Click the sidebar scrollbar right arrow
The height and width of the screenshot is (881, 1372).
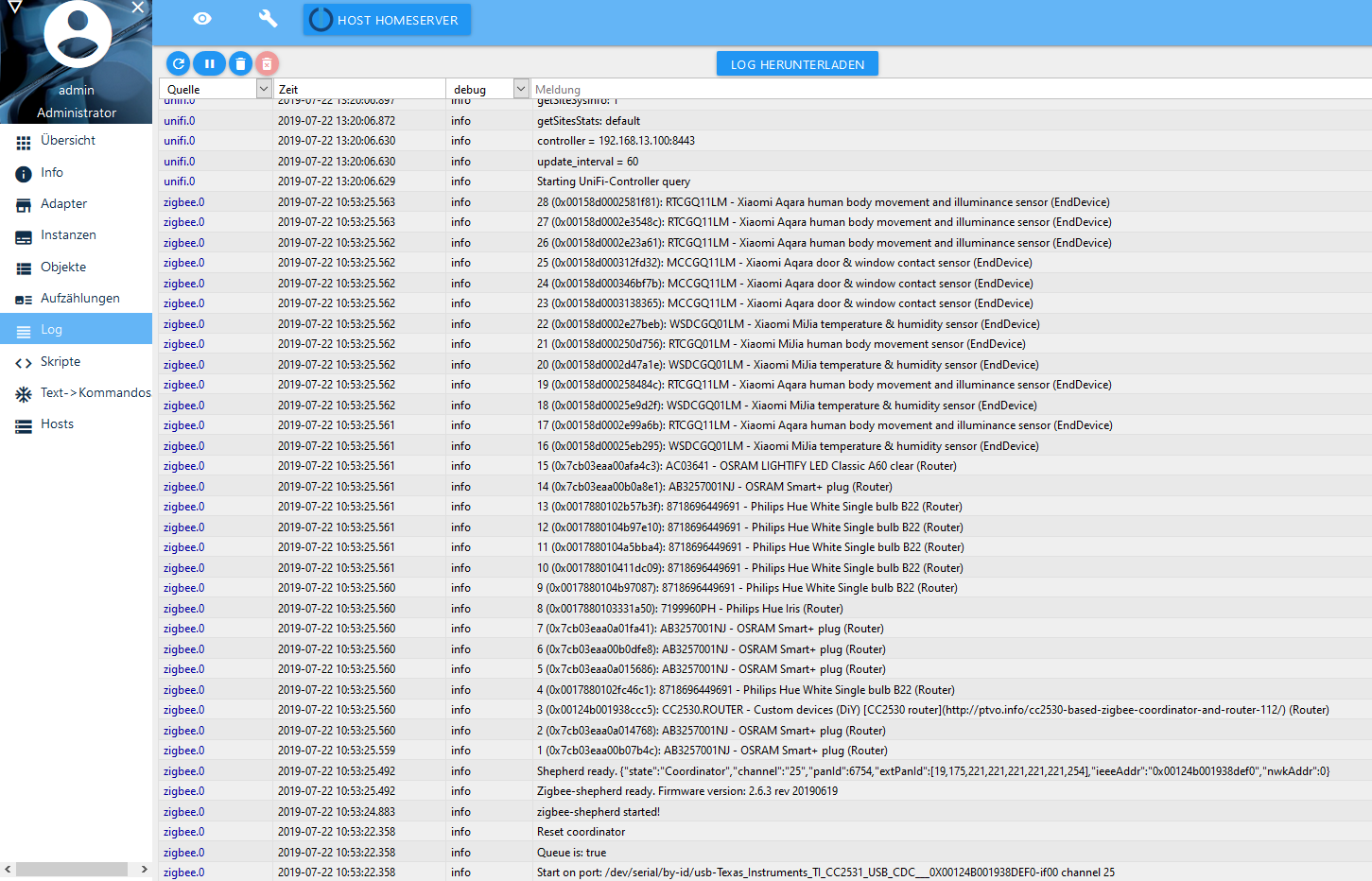click(144, 869)
